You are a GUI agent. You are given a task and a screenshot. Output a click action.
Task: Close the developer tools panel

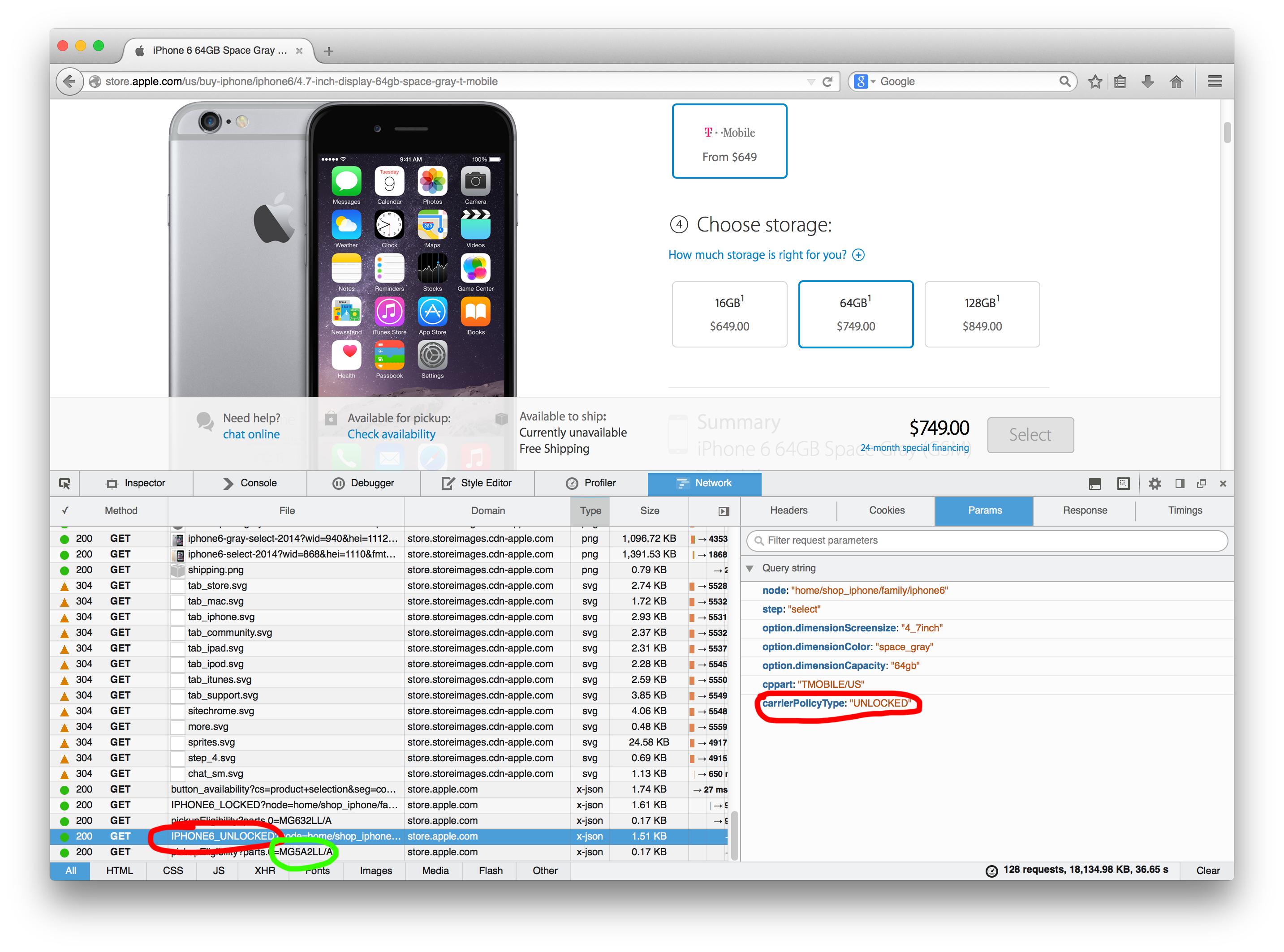[1223, 484]
